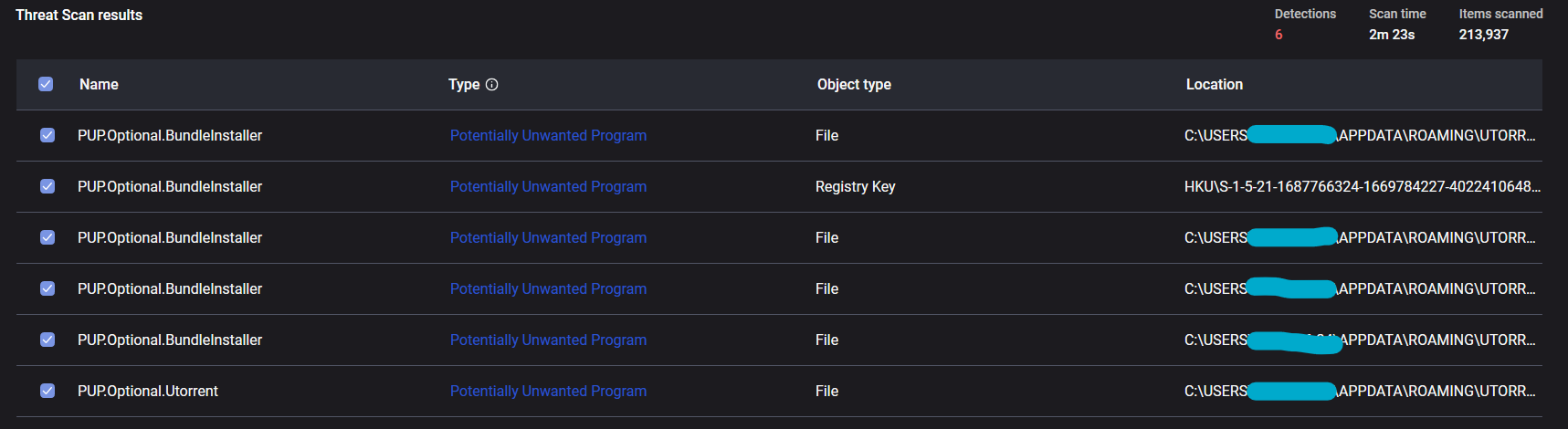Click first row's Potentially Unwanted Program link

[548, 135]
